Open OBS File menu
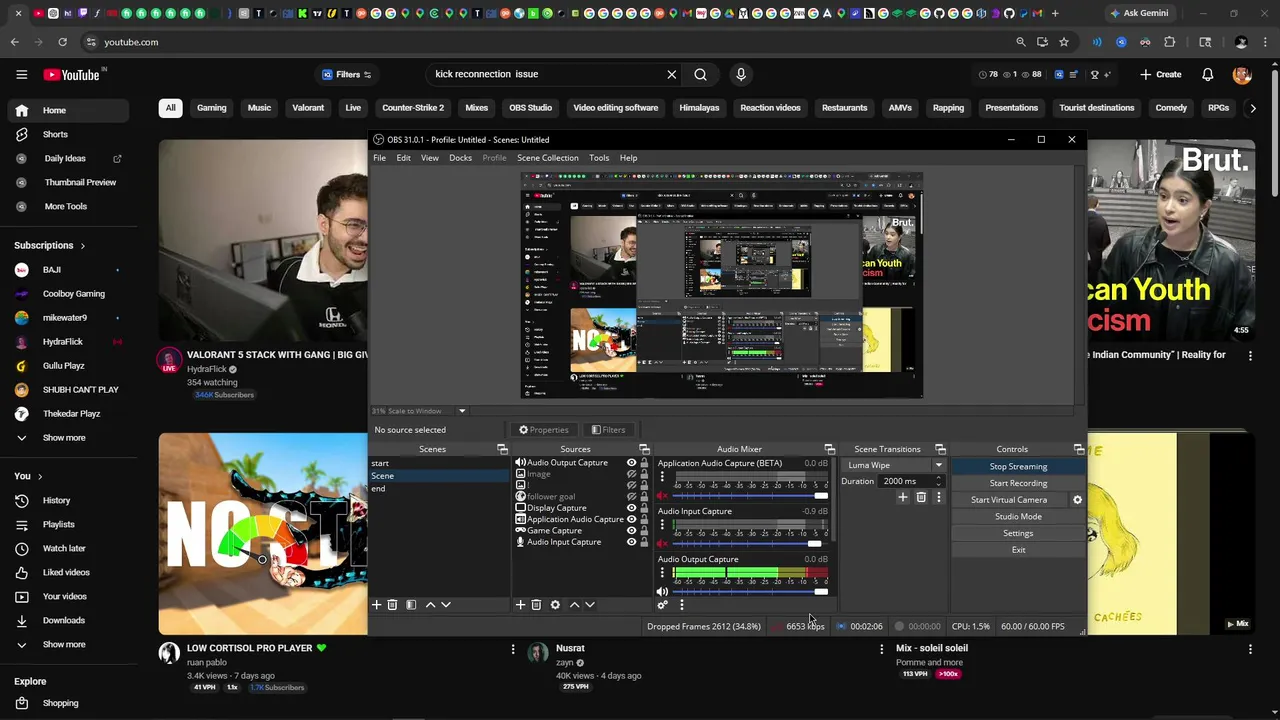Screen dimensions: 1280x720 coord(380,158)
